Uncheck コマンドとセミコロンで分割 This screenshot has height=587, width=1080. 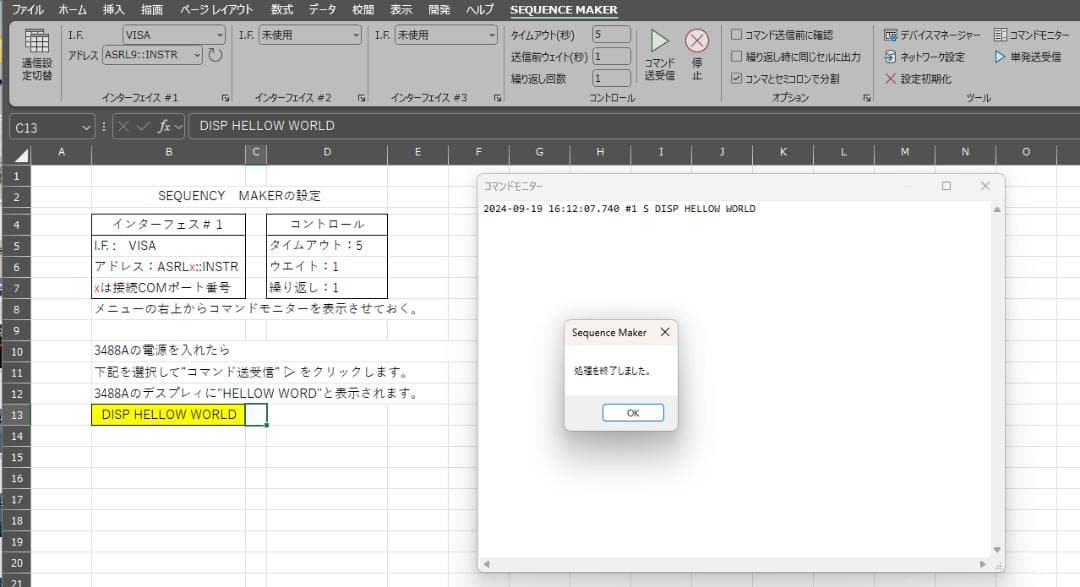(735, 77)
